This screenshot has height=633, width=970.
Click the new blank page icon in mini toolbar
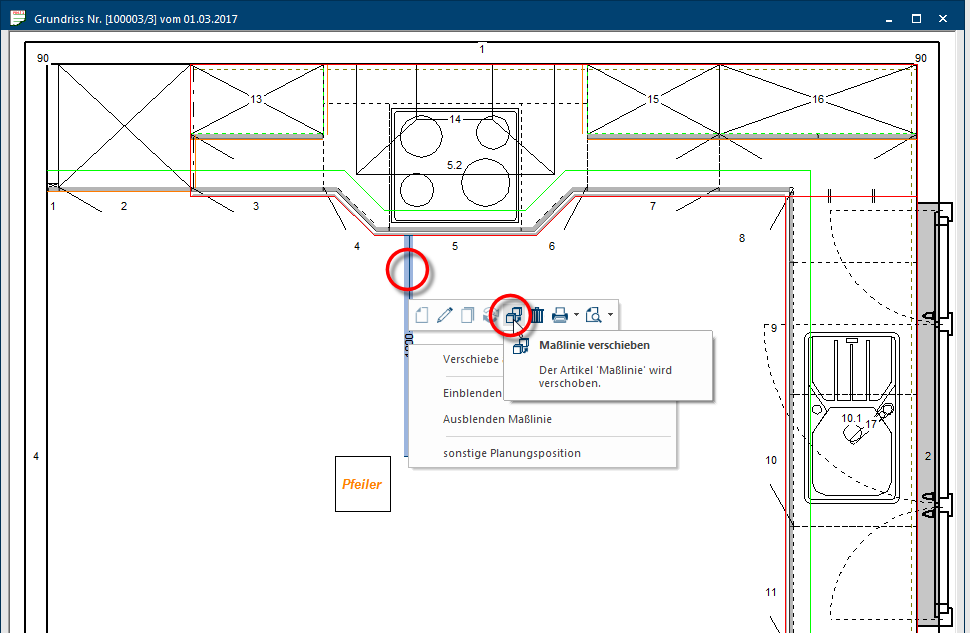(x=422, y=315)
